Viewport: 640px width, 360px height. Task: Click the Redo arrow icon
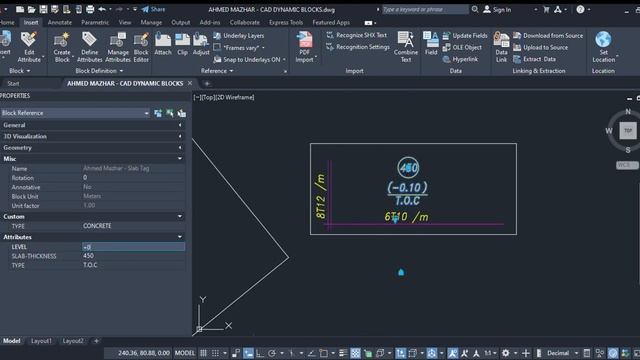pos(119,9)
